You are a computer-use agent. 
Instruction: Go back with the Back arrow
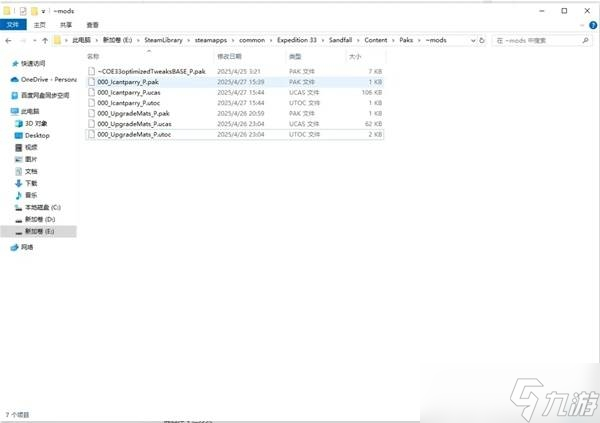[x=8, y=40]
